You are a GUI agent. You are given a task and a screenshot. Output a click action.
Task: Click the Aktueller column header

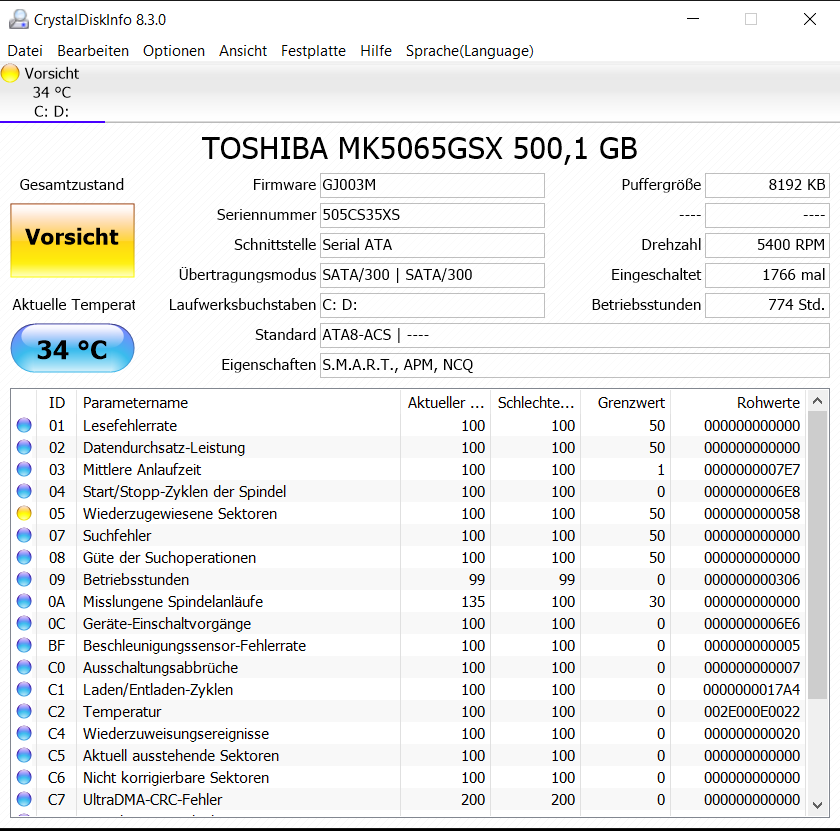tap(446, 402)
